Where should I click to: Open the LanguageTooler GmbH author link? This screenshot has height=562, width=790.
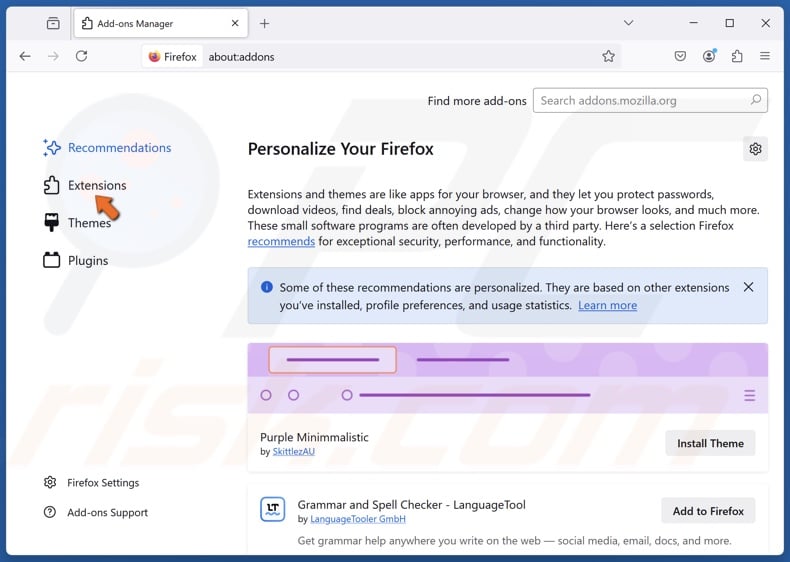click(x=358, y=519)
